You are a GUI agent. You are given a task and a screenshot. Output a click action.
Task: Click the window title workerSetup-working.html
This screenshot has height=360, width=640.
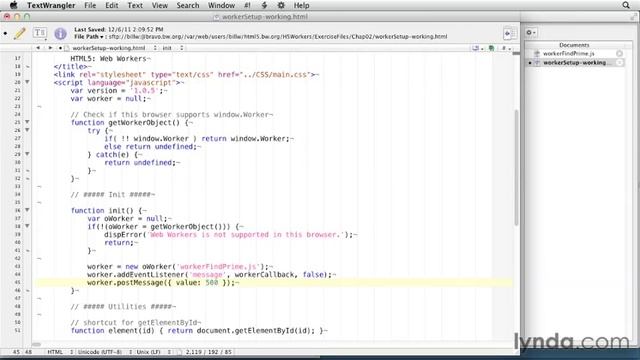point(264,17)
